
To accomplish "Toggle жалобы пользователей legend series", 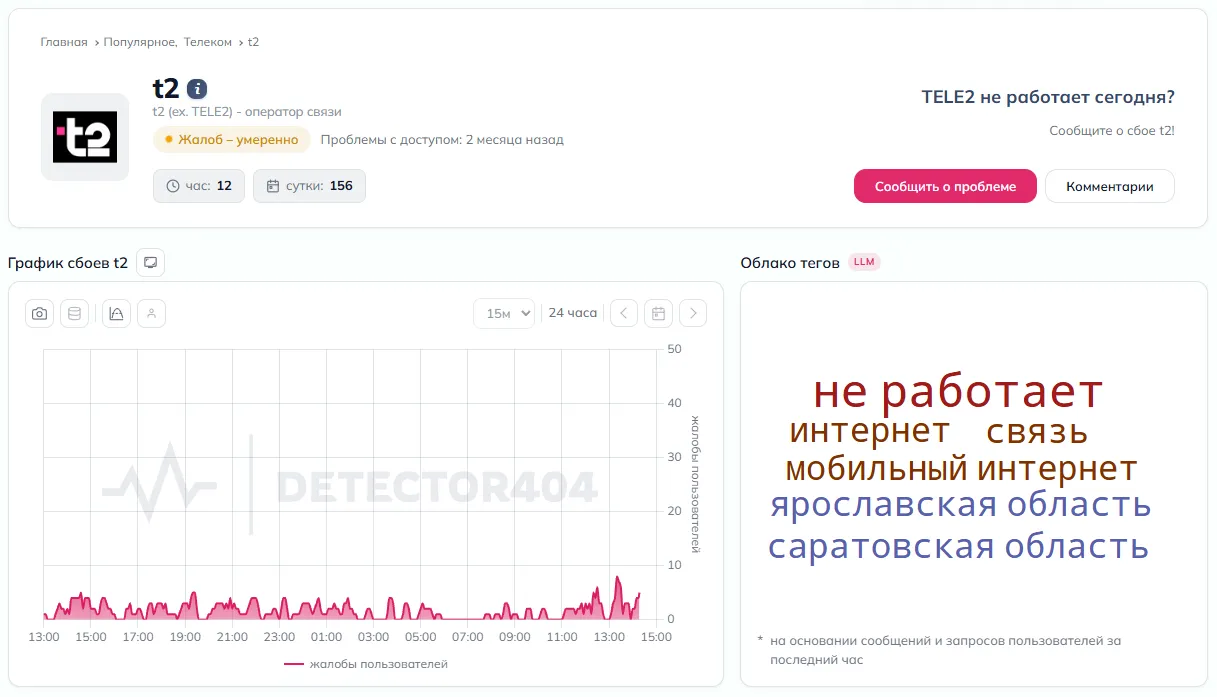I will (366, 664).
